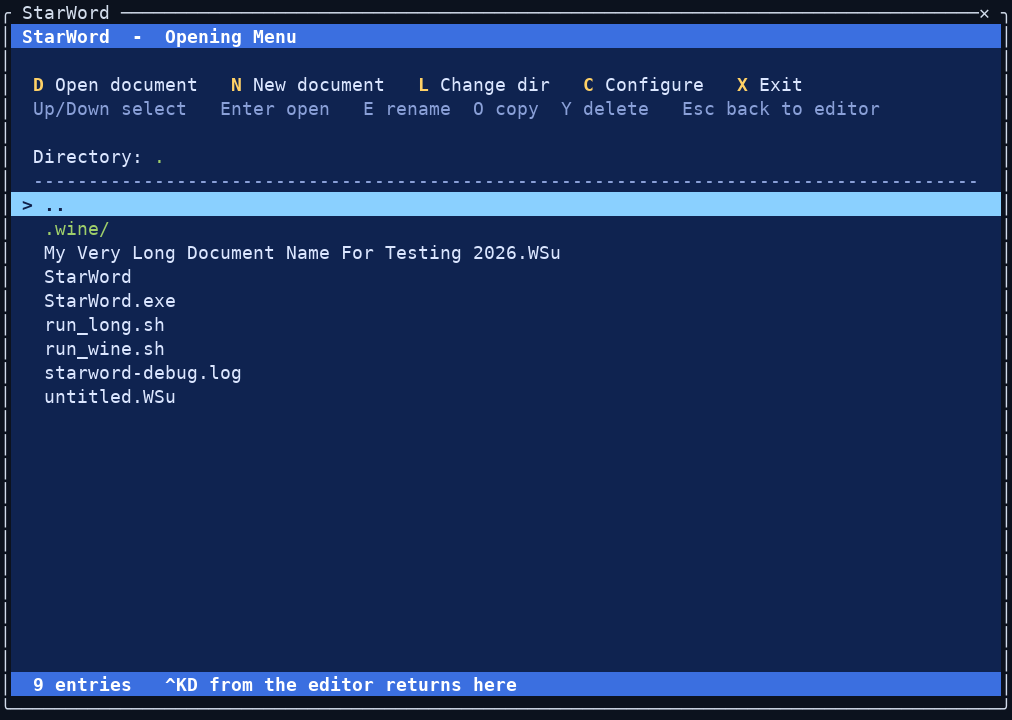Open the Configure option
1012x720 pixels.
[643, 85]
